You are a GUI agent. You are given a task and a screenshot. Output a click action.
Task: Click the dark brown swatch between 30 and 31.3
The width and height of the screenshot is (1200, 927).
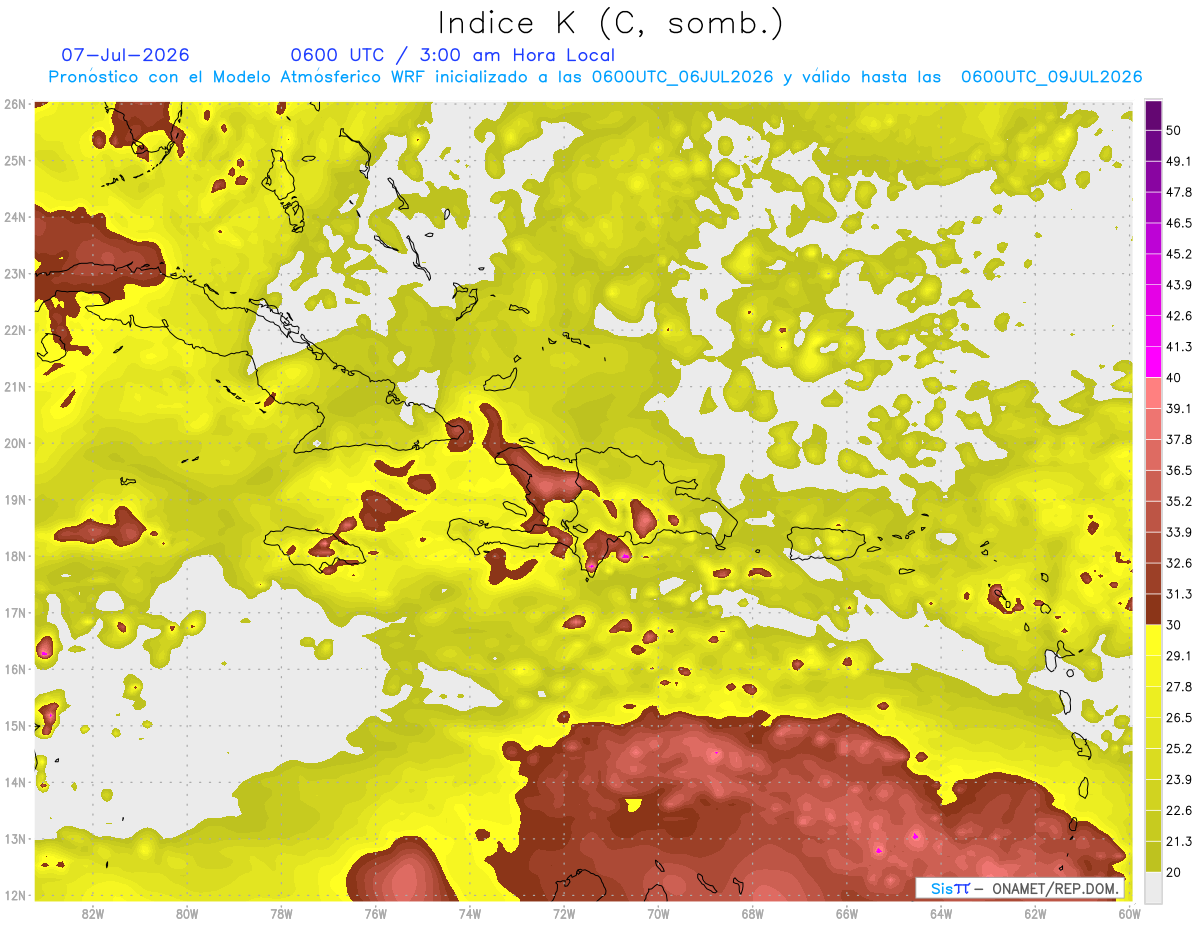(1153, 609)
